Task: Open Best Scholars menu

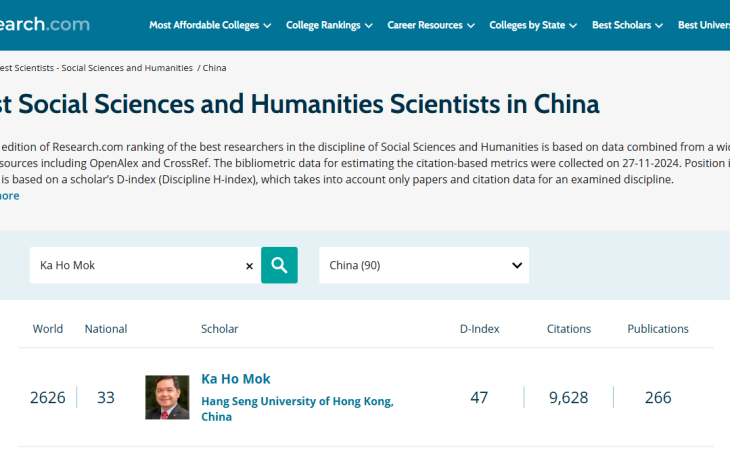Action: (x=627, y=25)
